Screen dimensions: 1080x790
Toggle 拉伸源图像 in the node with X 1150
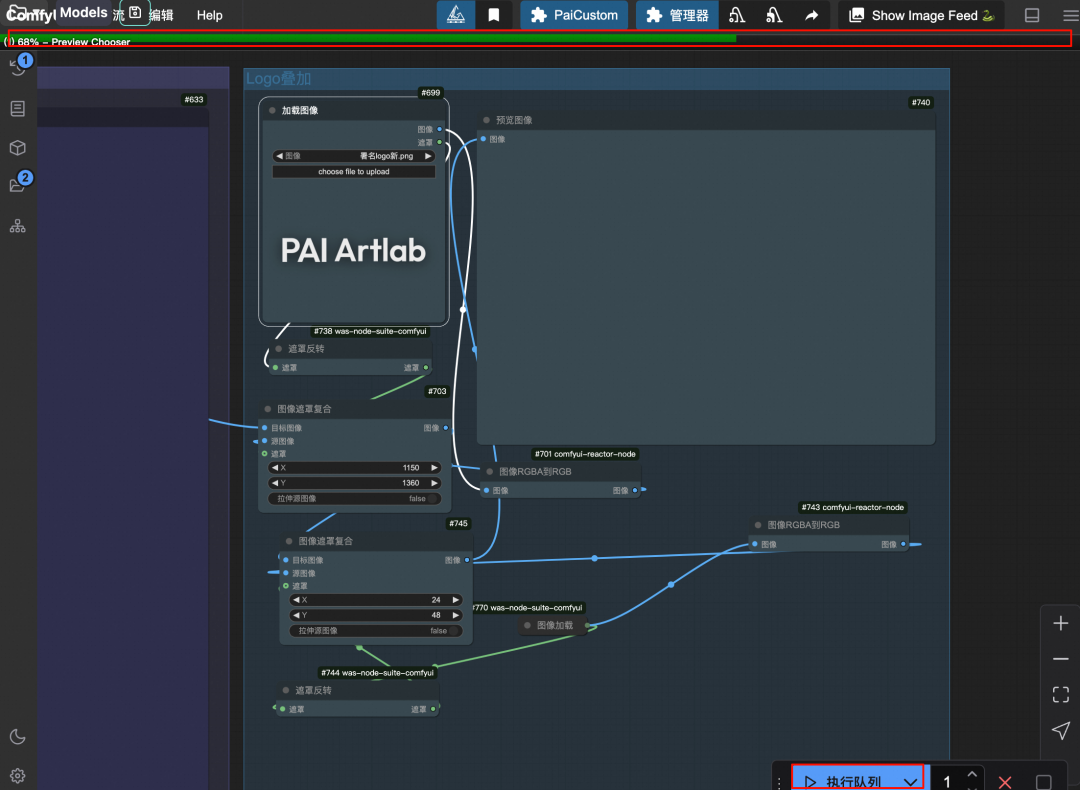354,499
